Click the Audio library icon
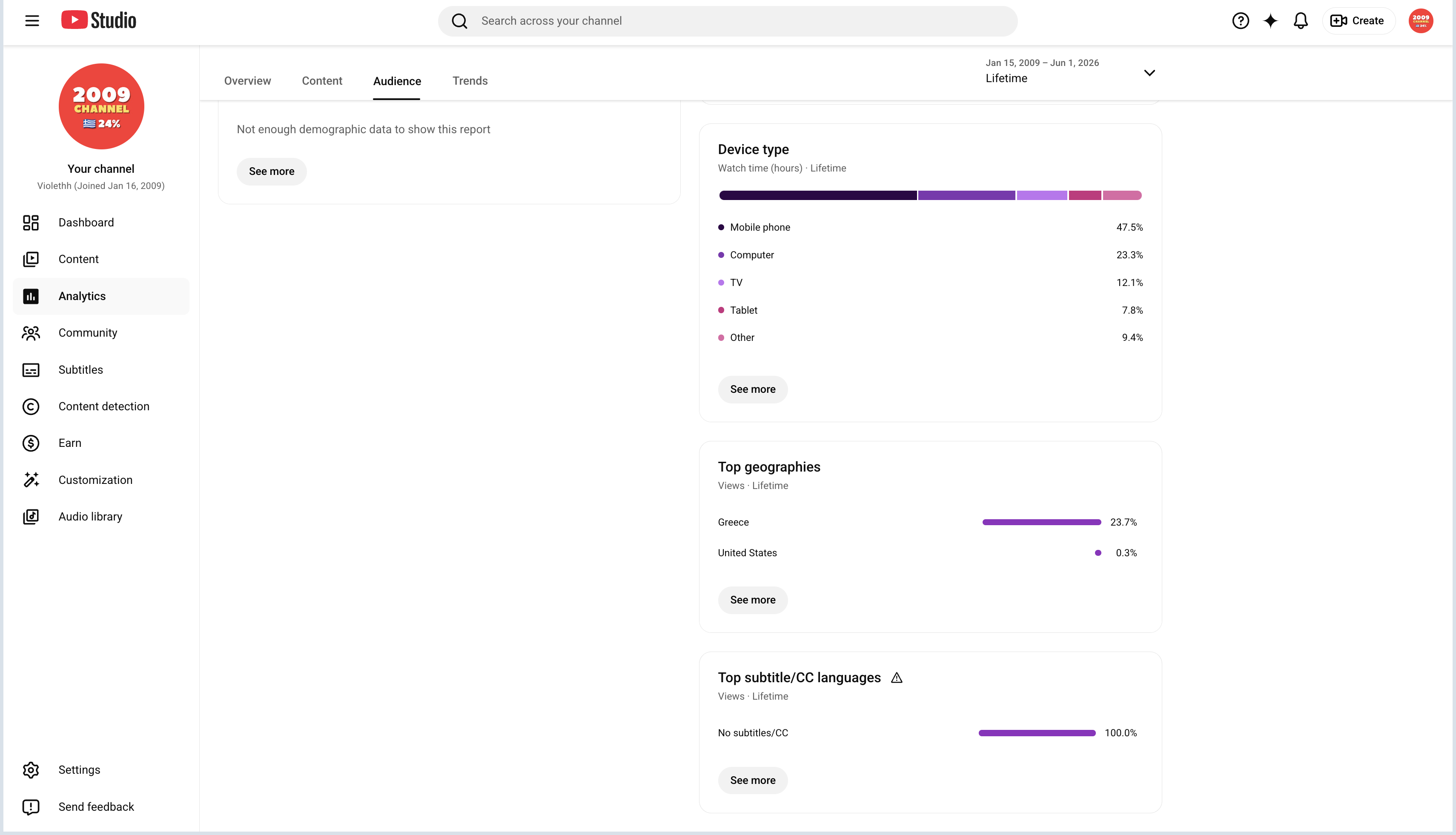Viewport: 1456px width, 835px height. [x=31, y=517]
